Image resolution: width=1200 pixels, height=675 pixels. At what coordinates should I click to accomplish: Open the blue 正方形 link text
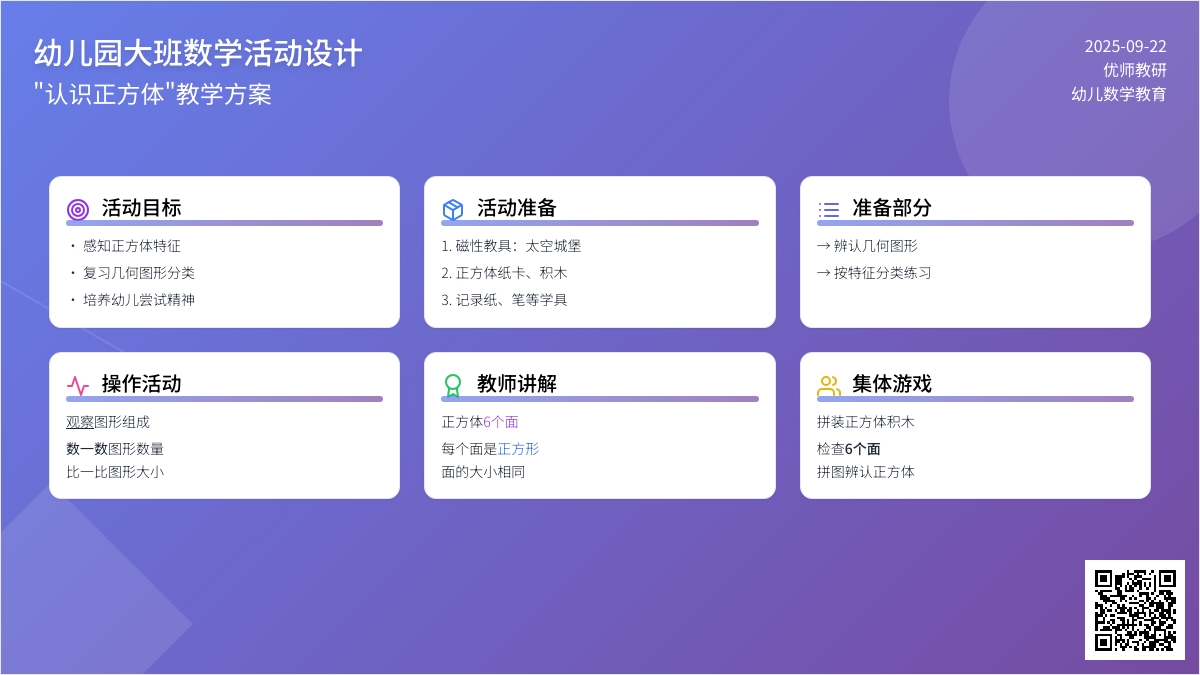click(518, 449)
